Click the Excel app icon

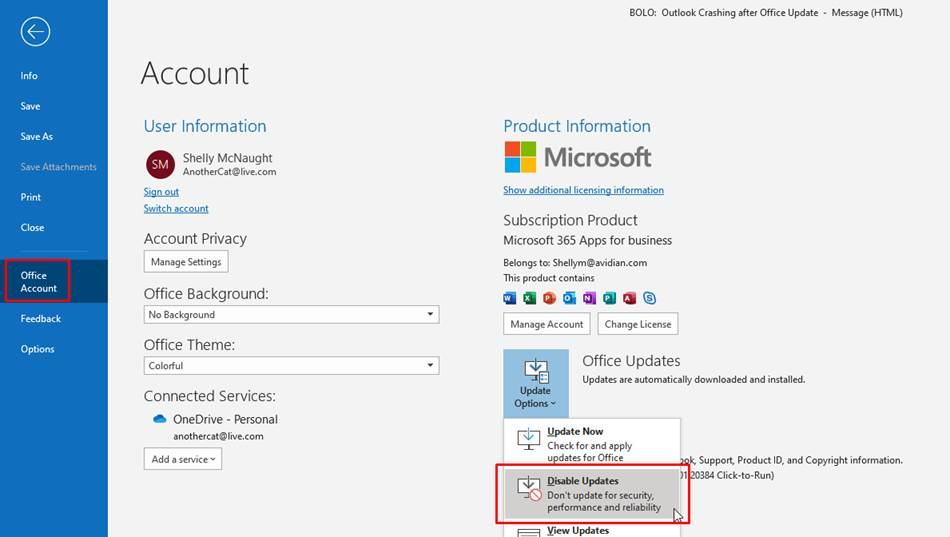pos(530,298)
